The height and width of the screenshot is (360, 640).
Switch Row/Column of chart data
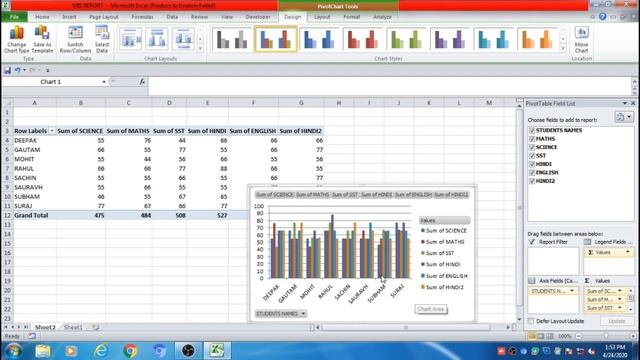click(75, 40)
